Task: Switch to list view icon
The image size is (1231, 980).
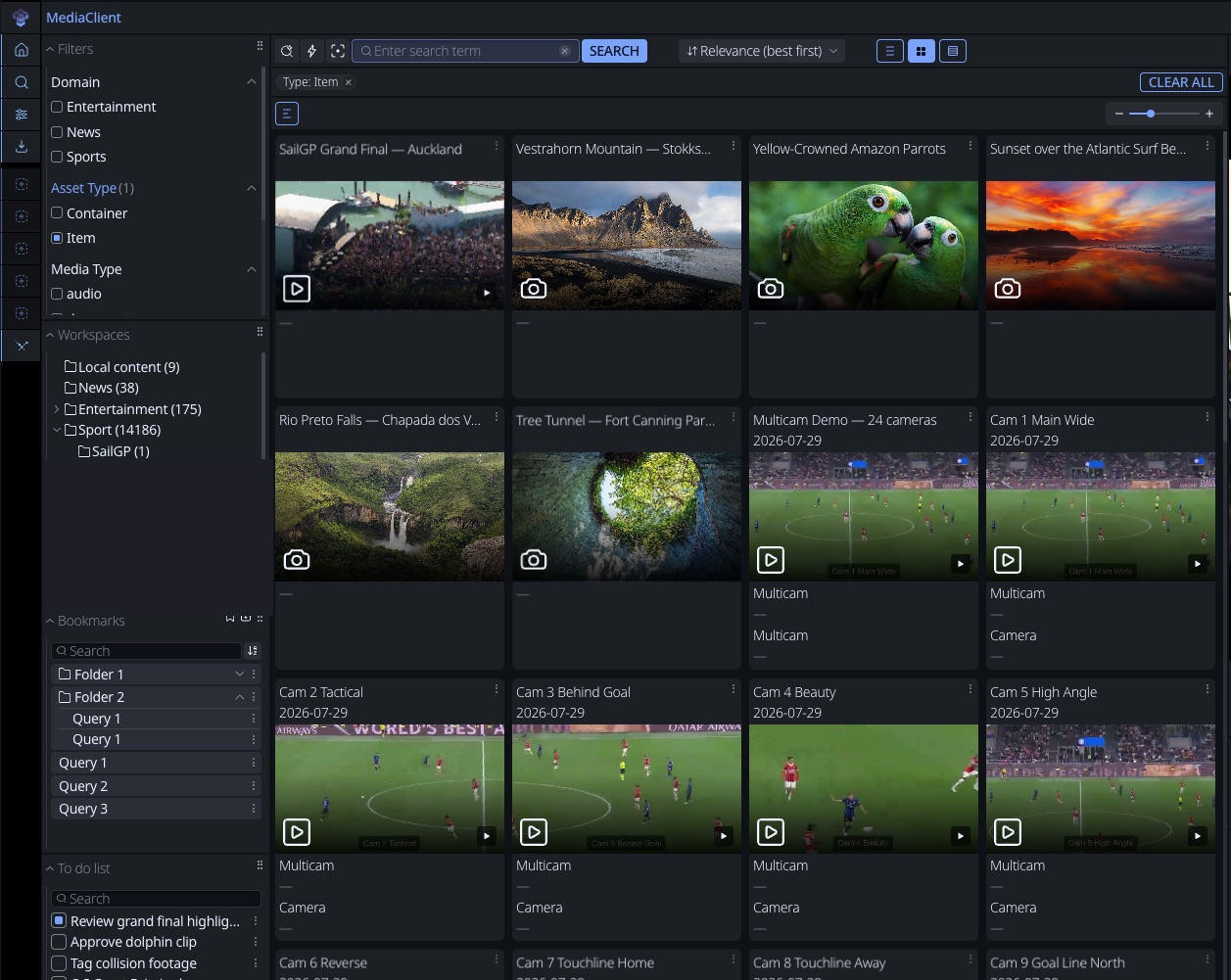Action: click(889, 51)
